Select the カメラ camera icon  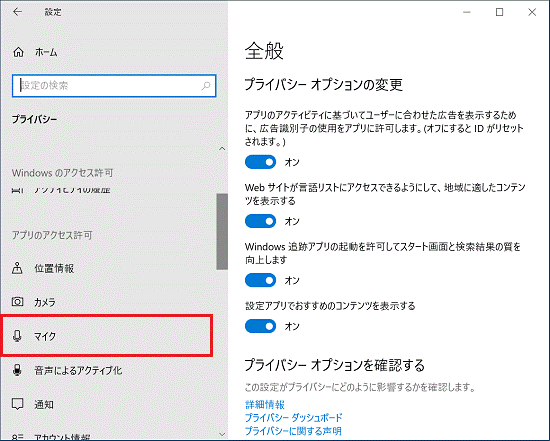(x=18, y=302)
